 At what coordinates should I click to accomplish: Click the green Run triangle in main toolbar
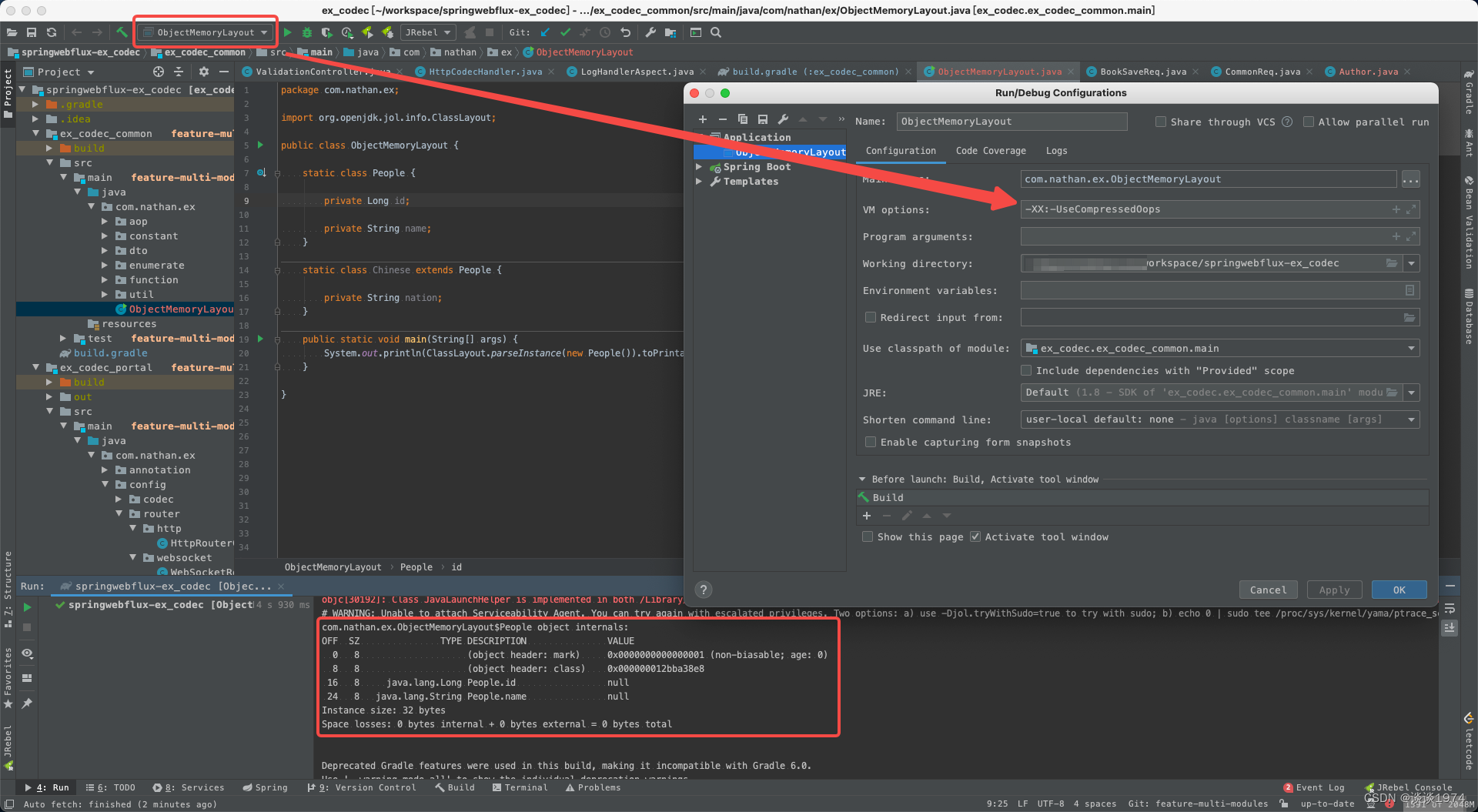(287, 32)
